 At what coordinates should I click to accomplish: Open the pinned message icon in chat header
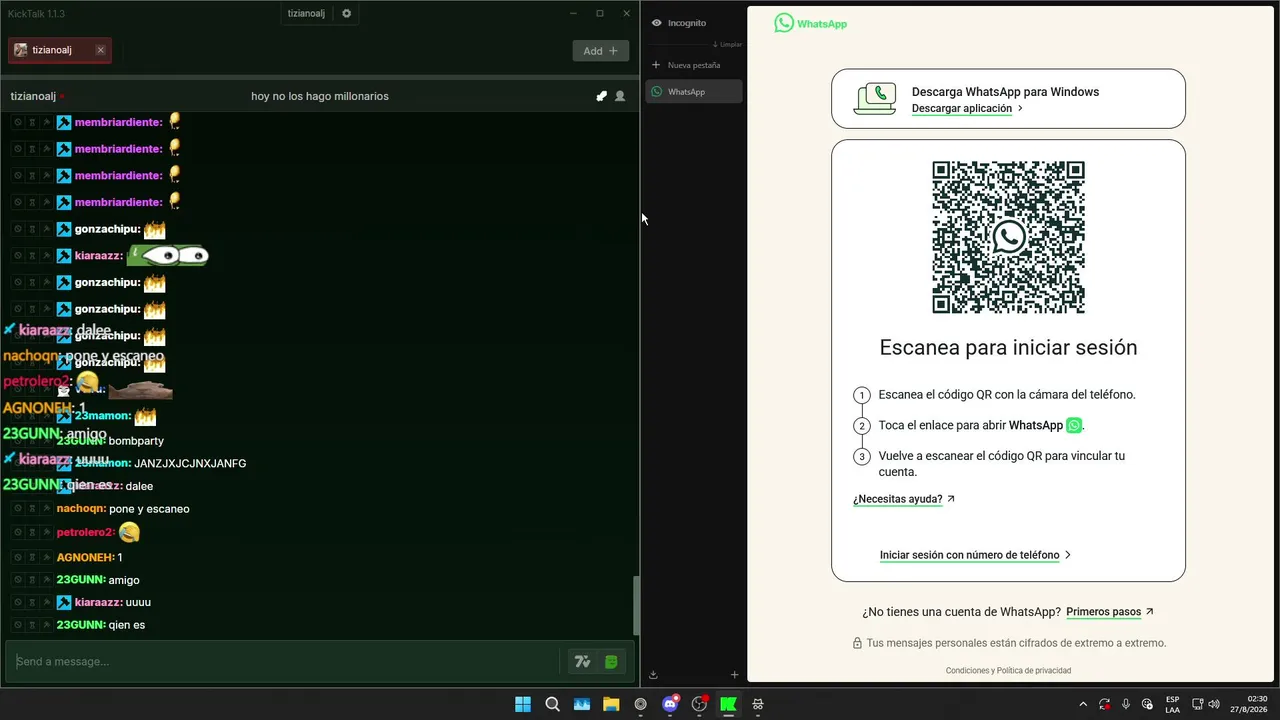pyautogui.click(x=601, y=96)
